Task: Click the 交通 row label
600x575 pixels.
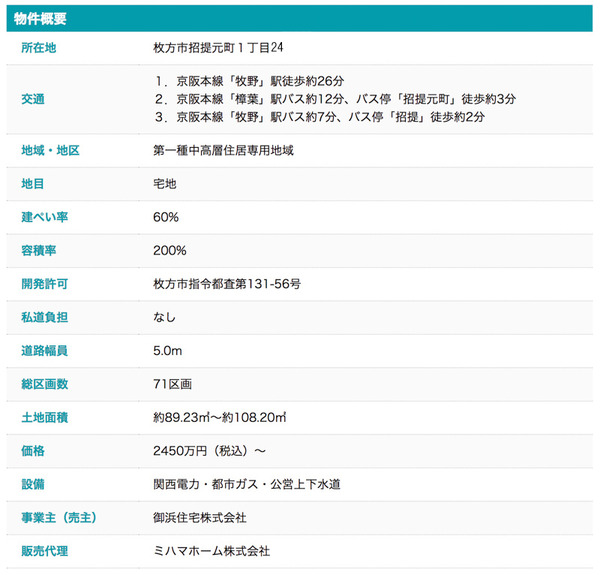Action: [x=33, y=99]
